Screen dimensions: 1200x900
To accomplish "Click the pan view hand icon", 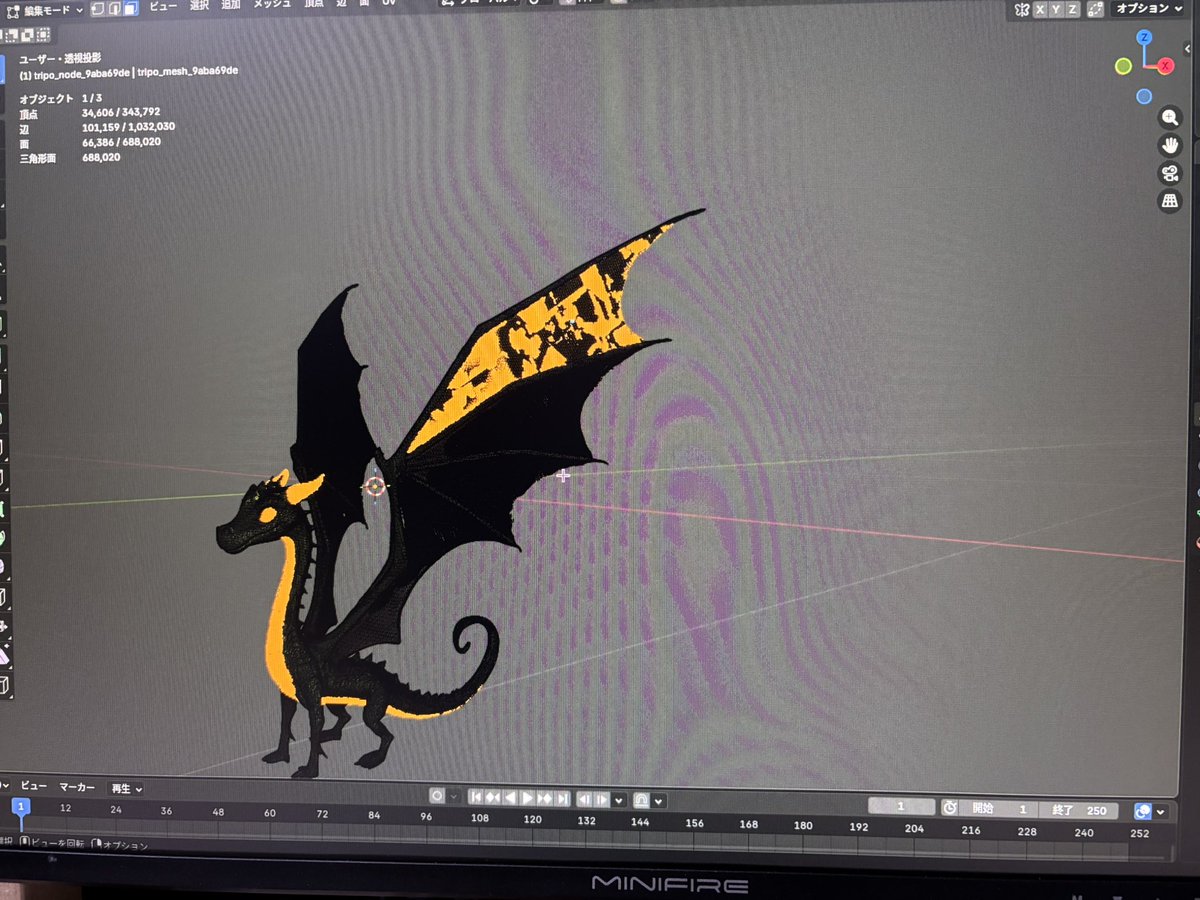I will pyautogui.click(x=1170, y=146).
